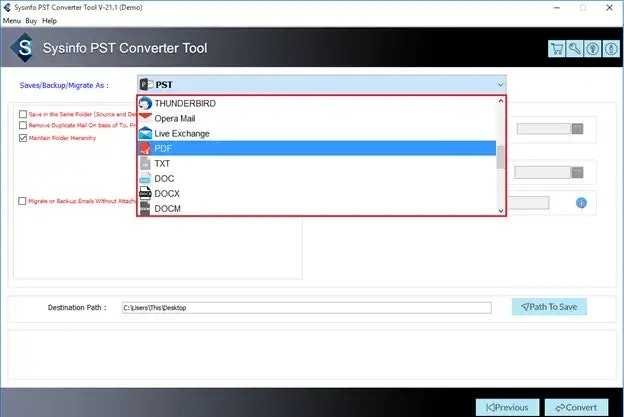Open the shopping cart buy icon
This screenshot has height=417, width=624.
coord(556,49)
